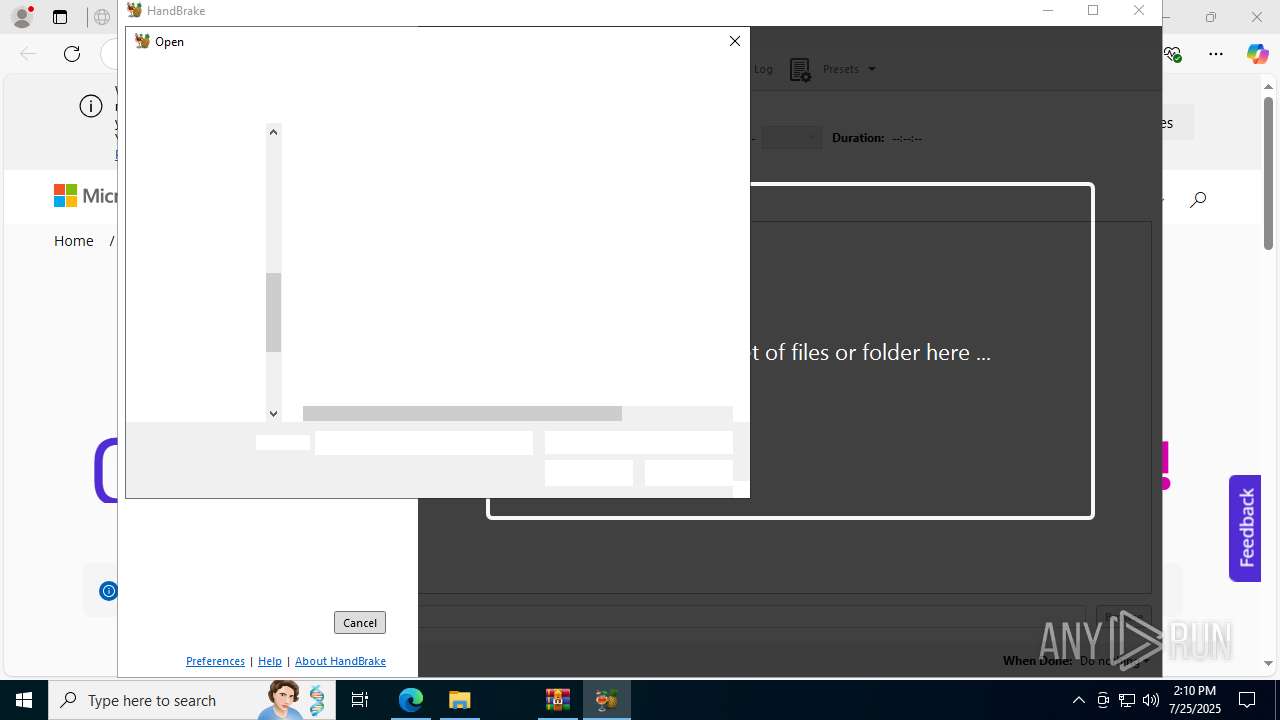Open the notification center icon
This screenshot has width=1280, height=720.
click(x=1248, y=700)
